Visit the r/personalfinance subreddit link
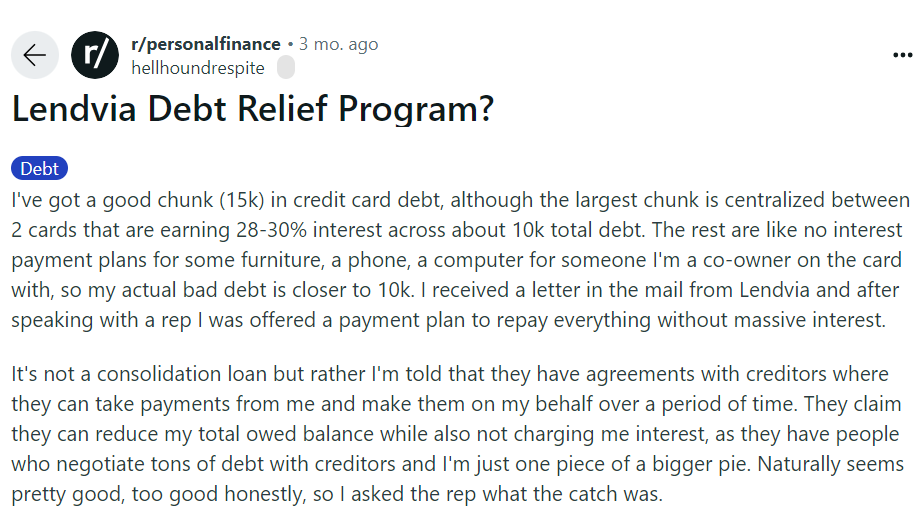This screenshot has height=528, width=924. (206, 44)
